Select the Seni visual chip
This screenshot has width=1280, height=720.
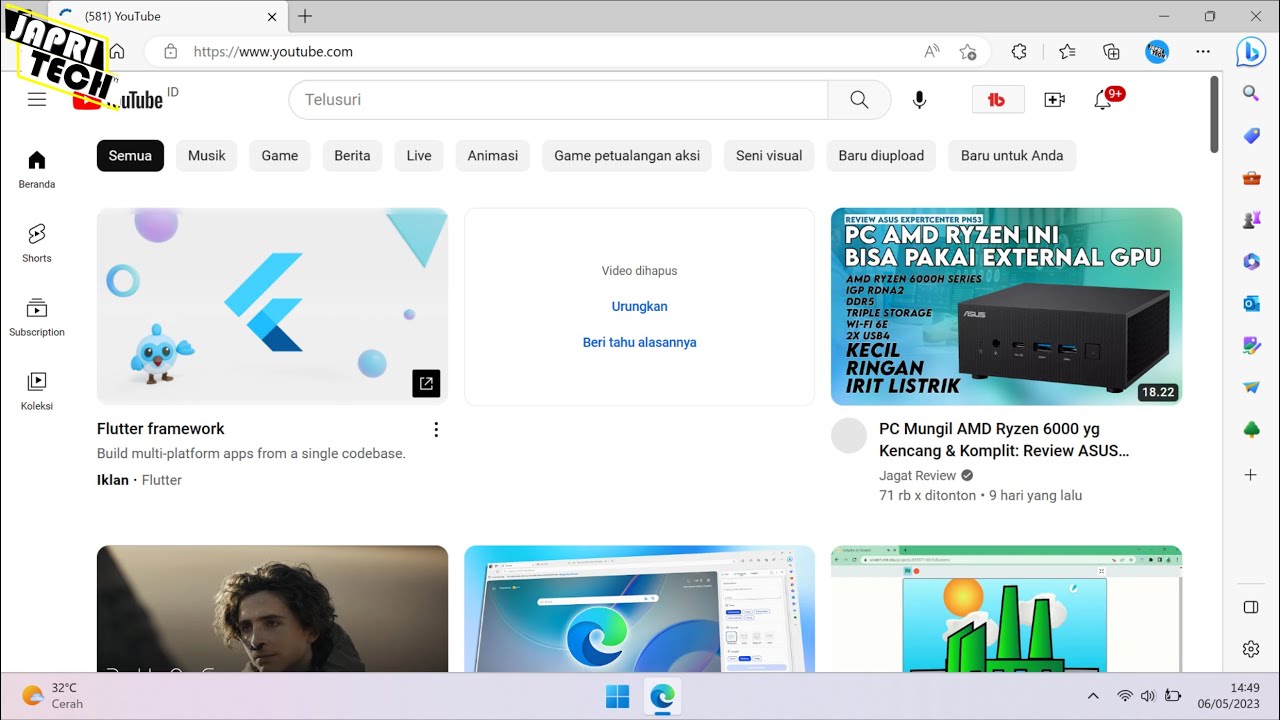coord(769,156)
